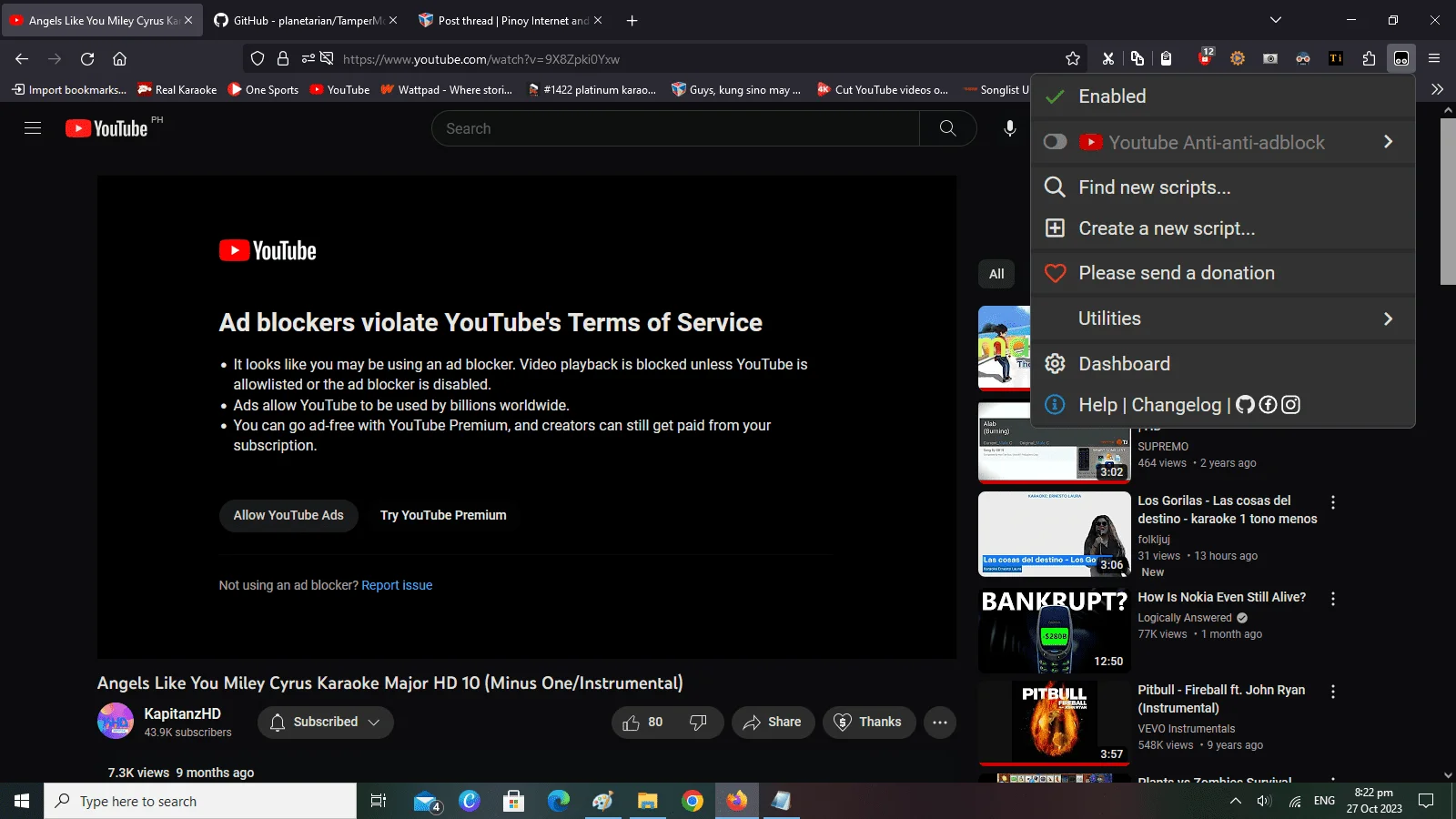The width and height of the screenshot is (1456, 819).
Task: Show more bookmarks with the double chevron
Action: (1437, 89)
